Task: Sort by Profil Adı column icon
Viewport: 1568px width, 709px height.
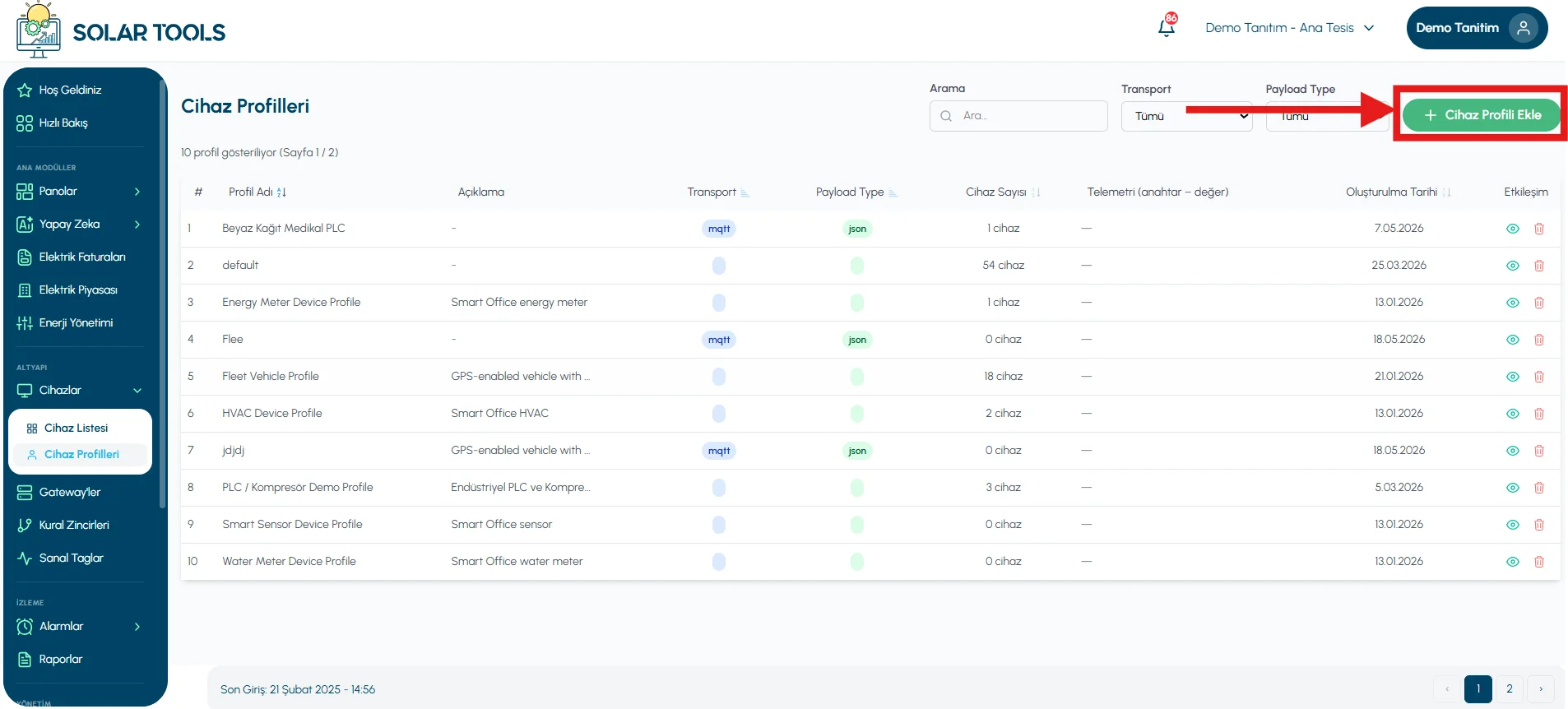Action: pyautogui.click(x=281, y=192)
